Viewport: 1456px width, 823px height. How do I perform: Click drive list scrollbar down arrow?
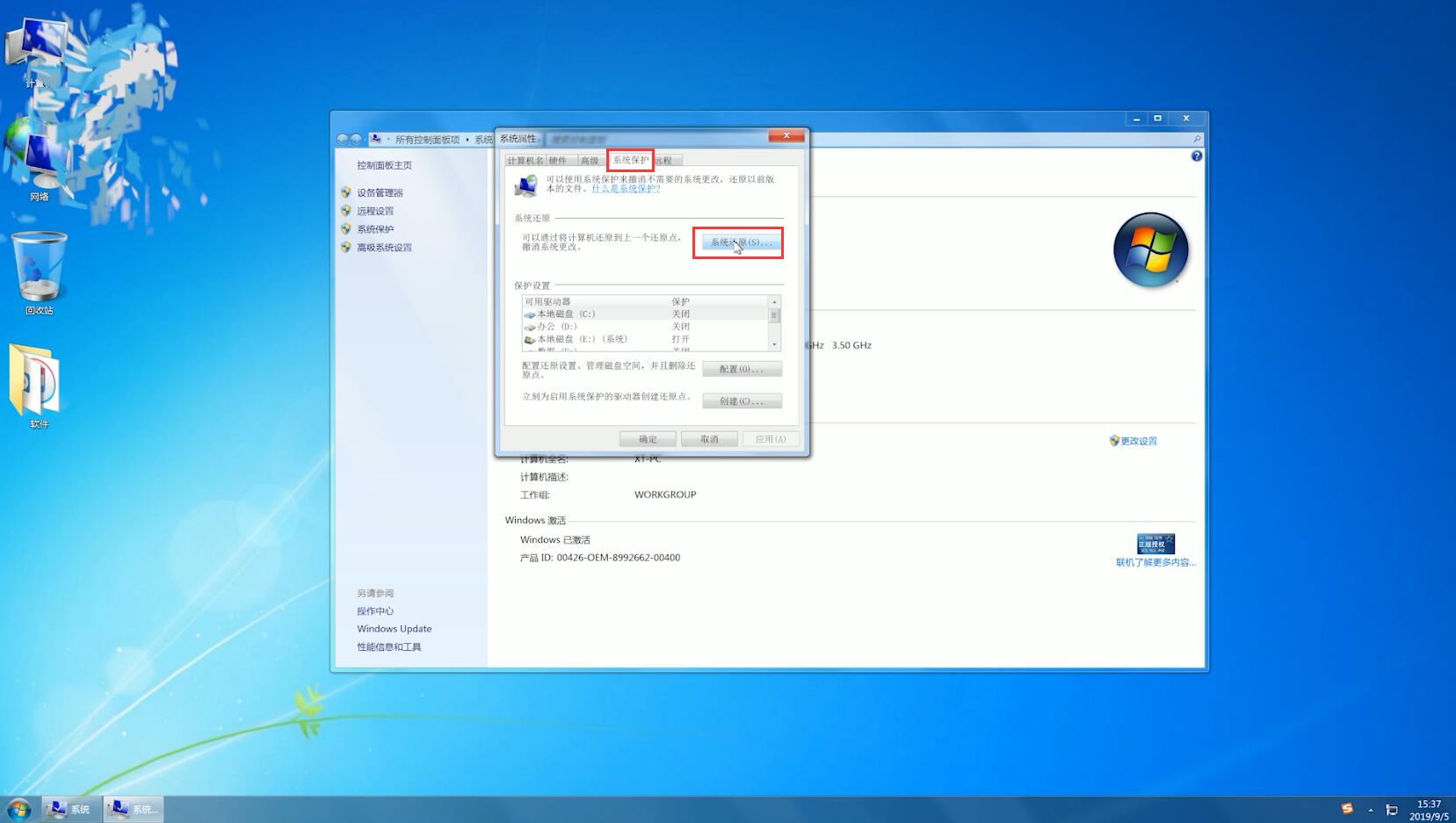774,344
